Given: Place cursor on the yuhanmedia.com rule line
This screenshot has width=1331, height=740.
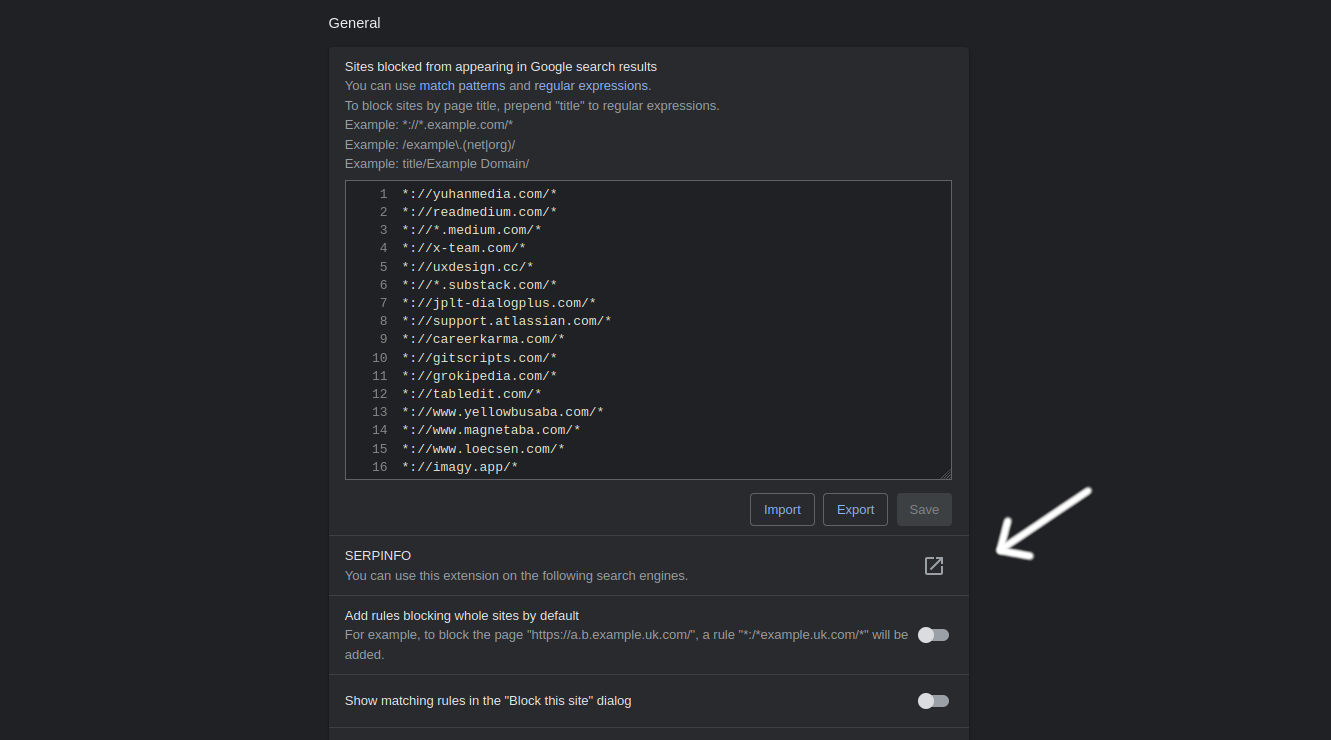Looking at the screenshot, I should pos(479,194).
